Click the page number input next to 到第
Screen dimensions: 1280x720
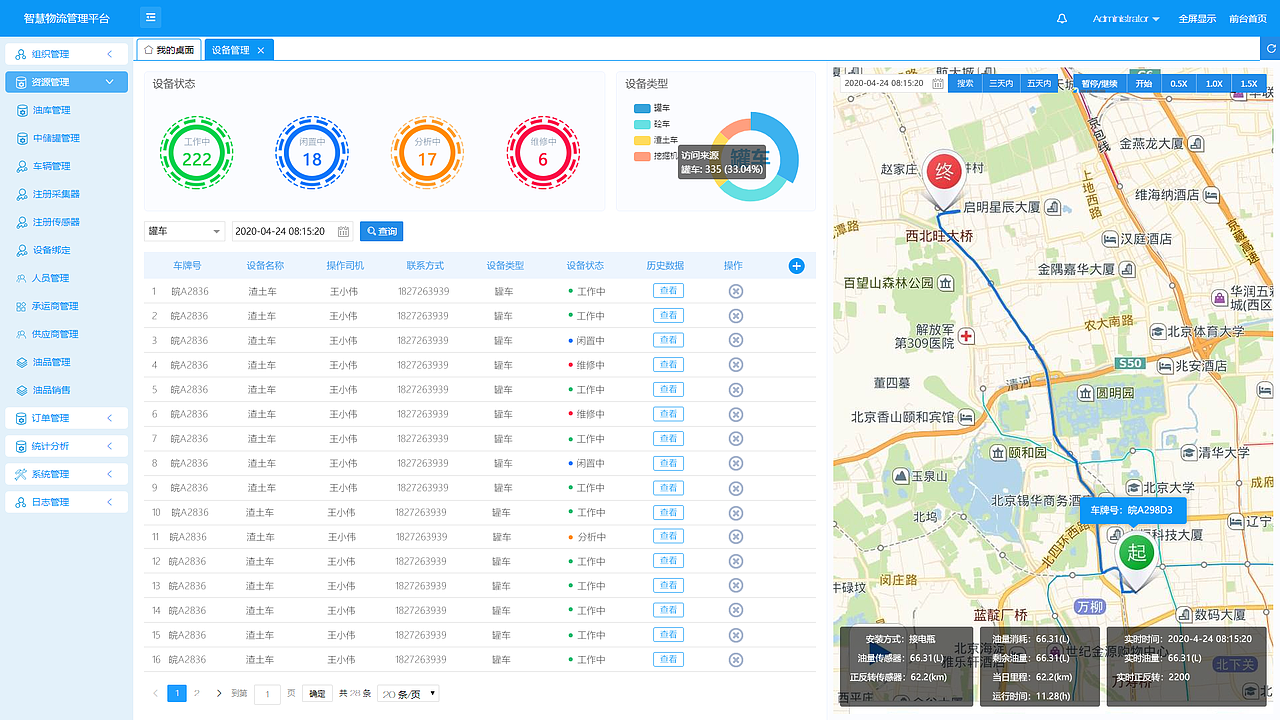267,692
